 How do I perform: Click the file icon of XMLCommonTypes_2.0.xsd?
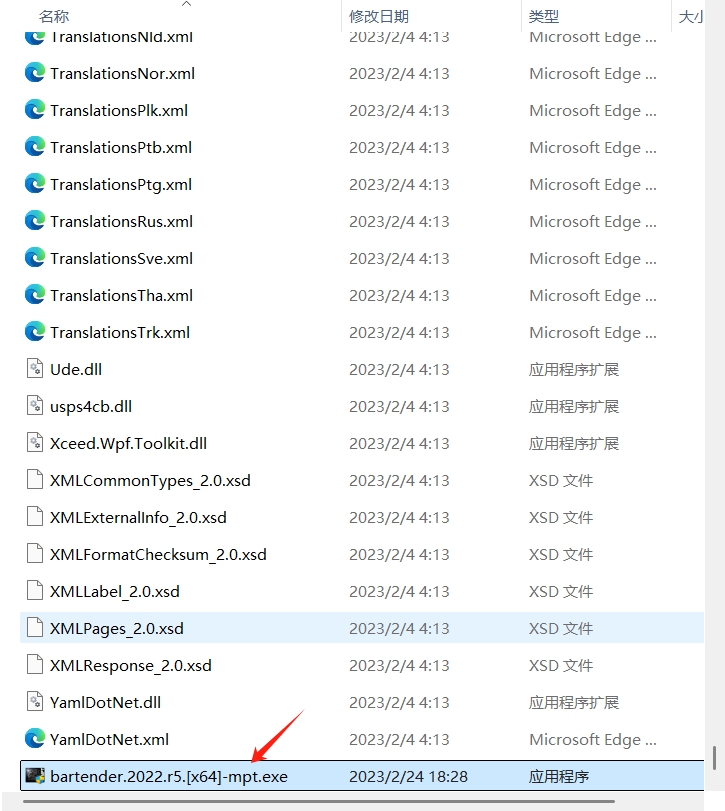[35, 480]
